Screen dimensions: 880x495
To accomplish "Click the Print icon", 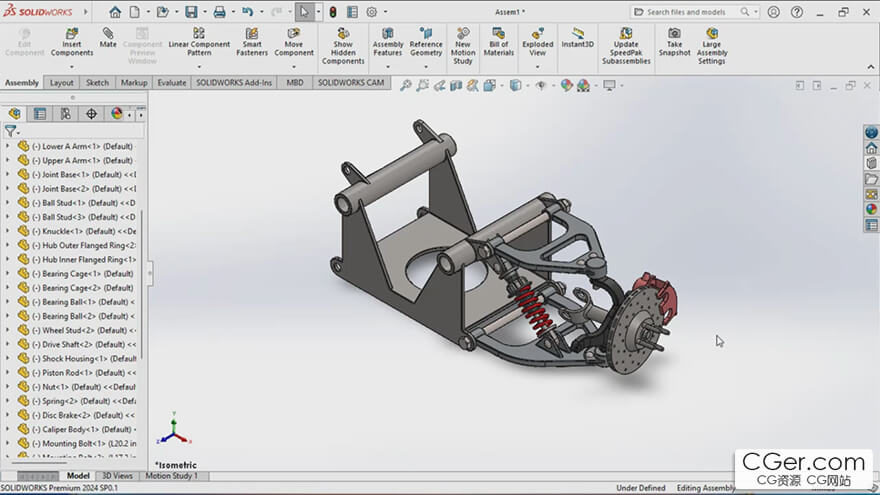I will coord(219,12).
